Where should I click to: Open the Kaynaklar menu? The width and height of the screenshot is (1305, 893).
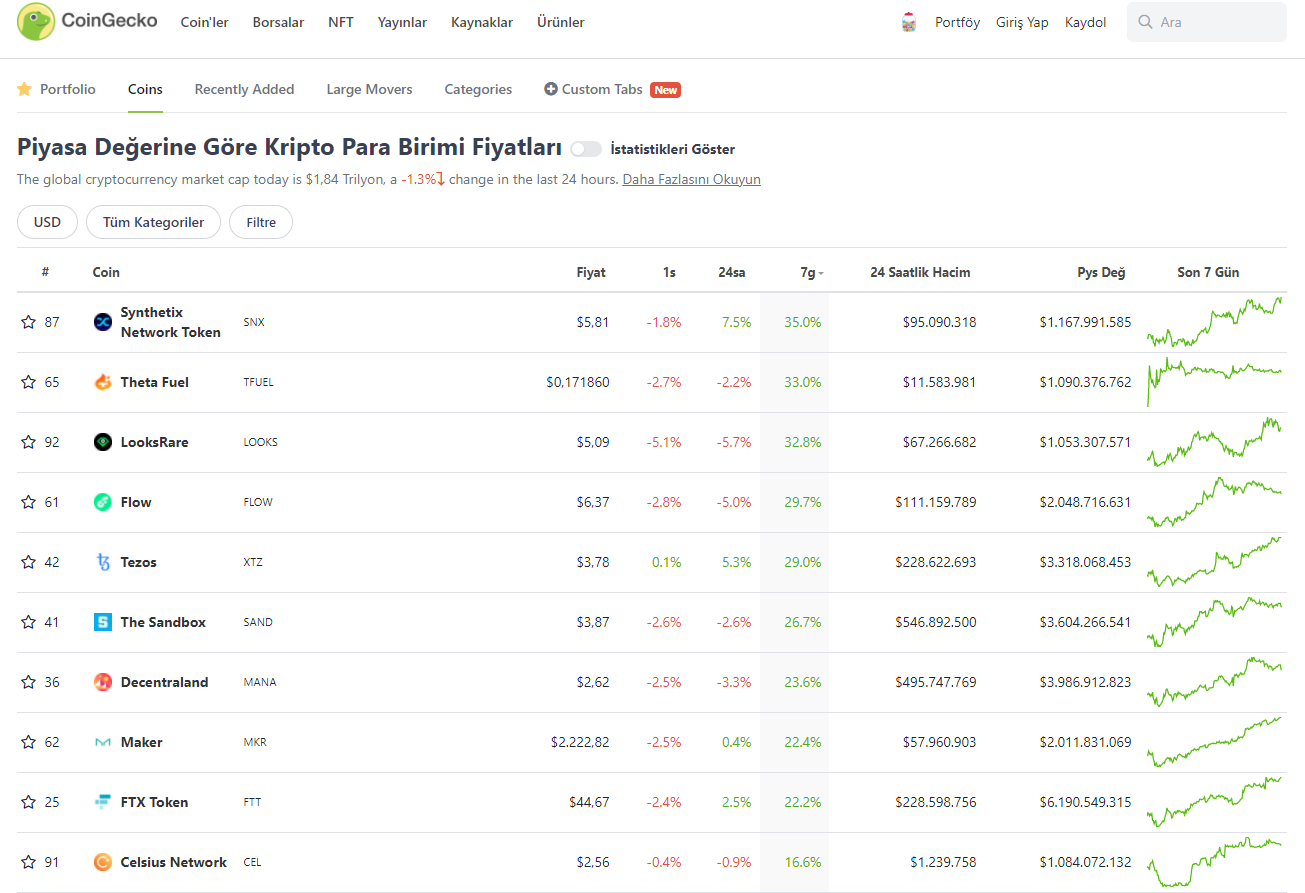click(482, 22)
